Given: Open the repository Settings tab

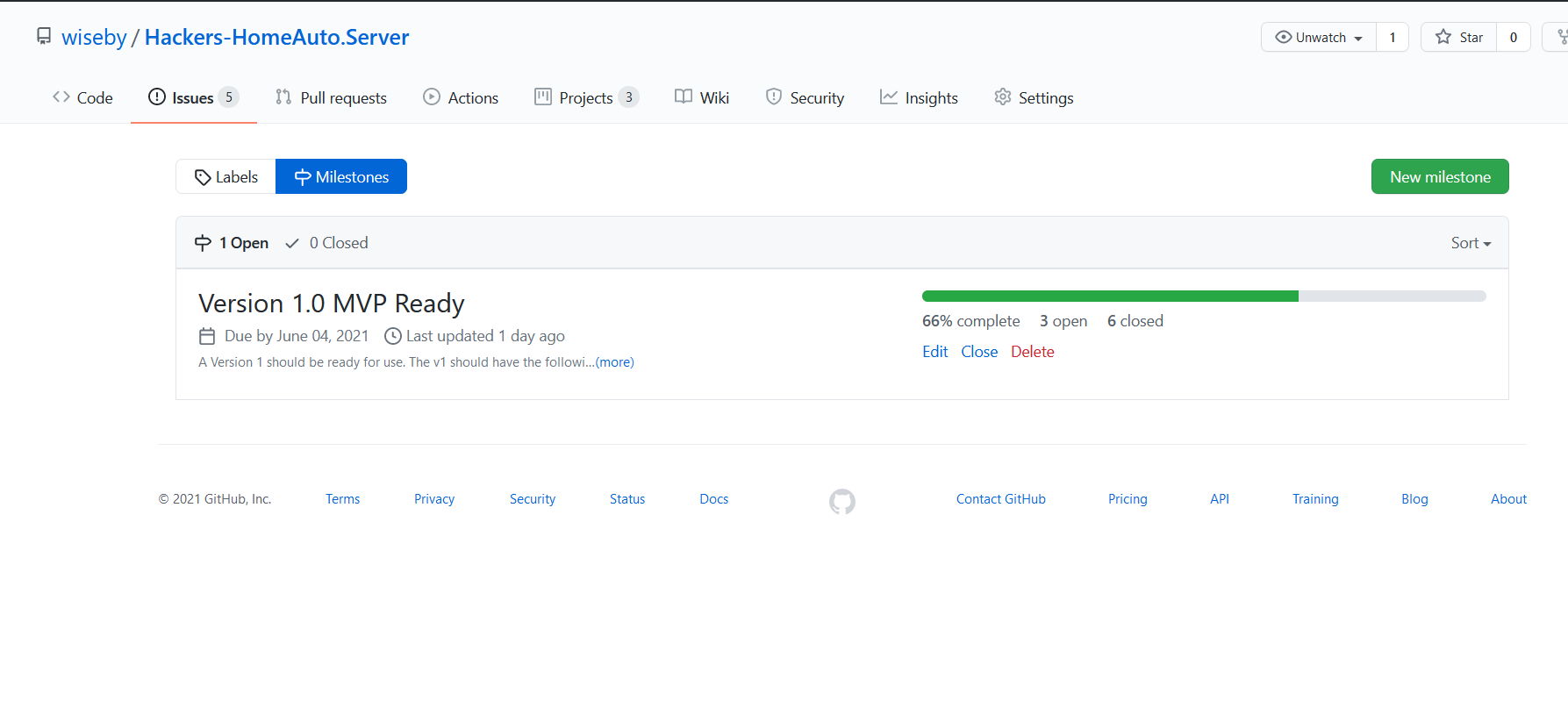Looking at the screenshot, I should point(1034,97).
